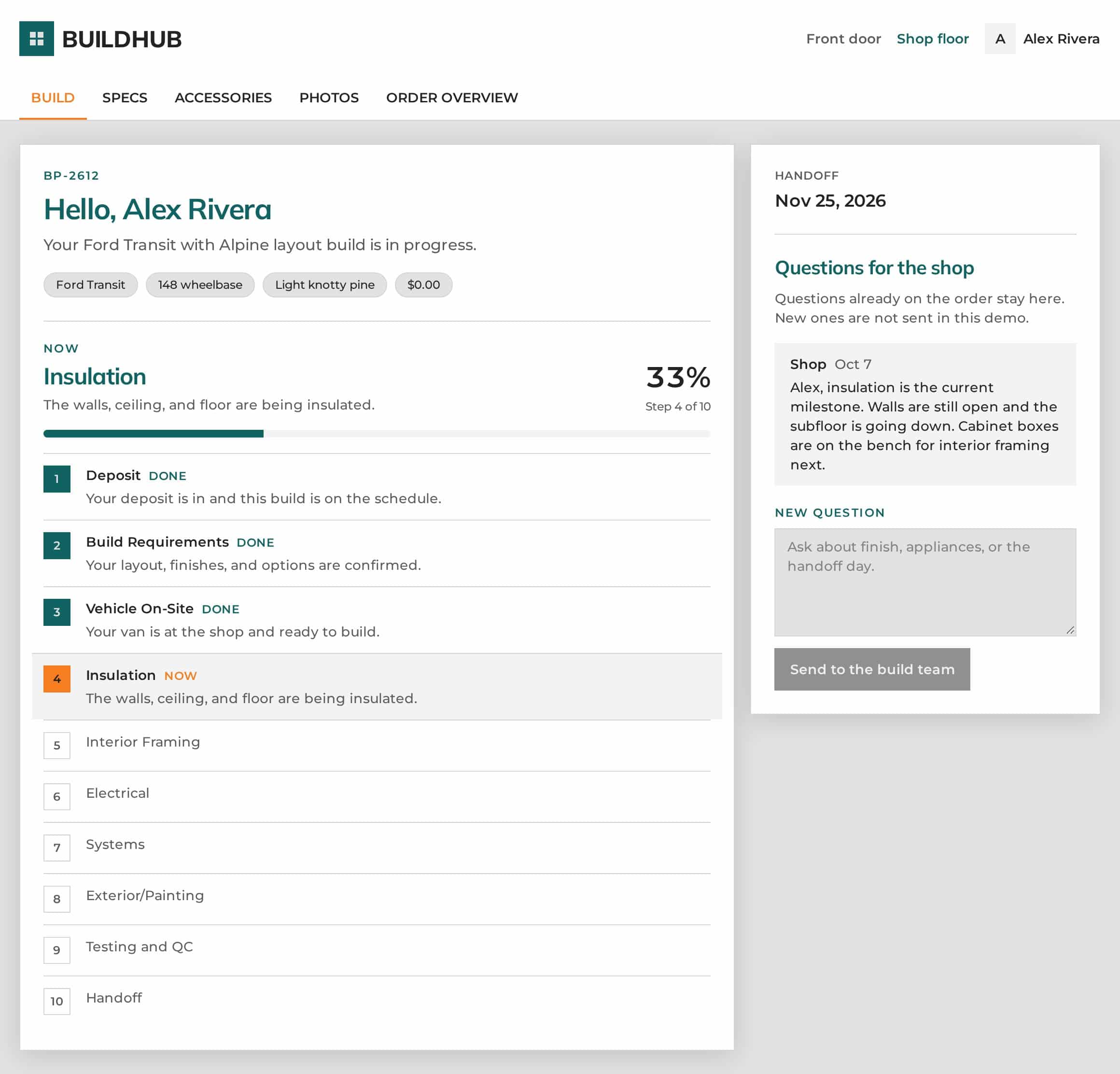Click step 1 Deposit number badge

point(56,479)
